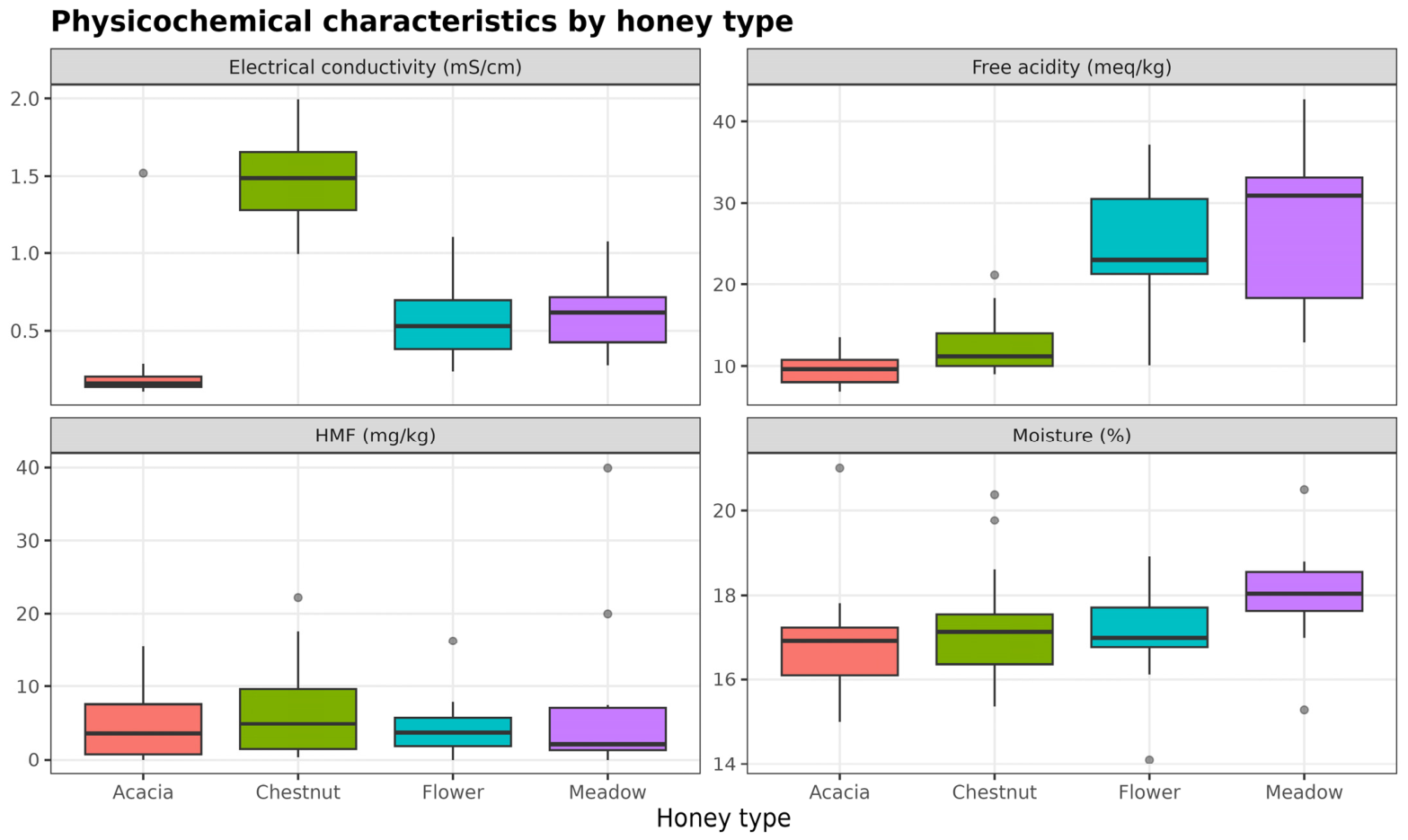1408x840 pixels.
Task: Select the red Acacia box in HMF panel
Action: (x=143, y=729)
